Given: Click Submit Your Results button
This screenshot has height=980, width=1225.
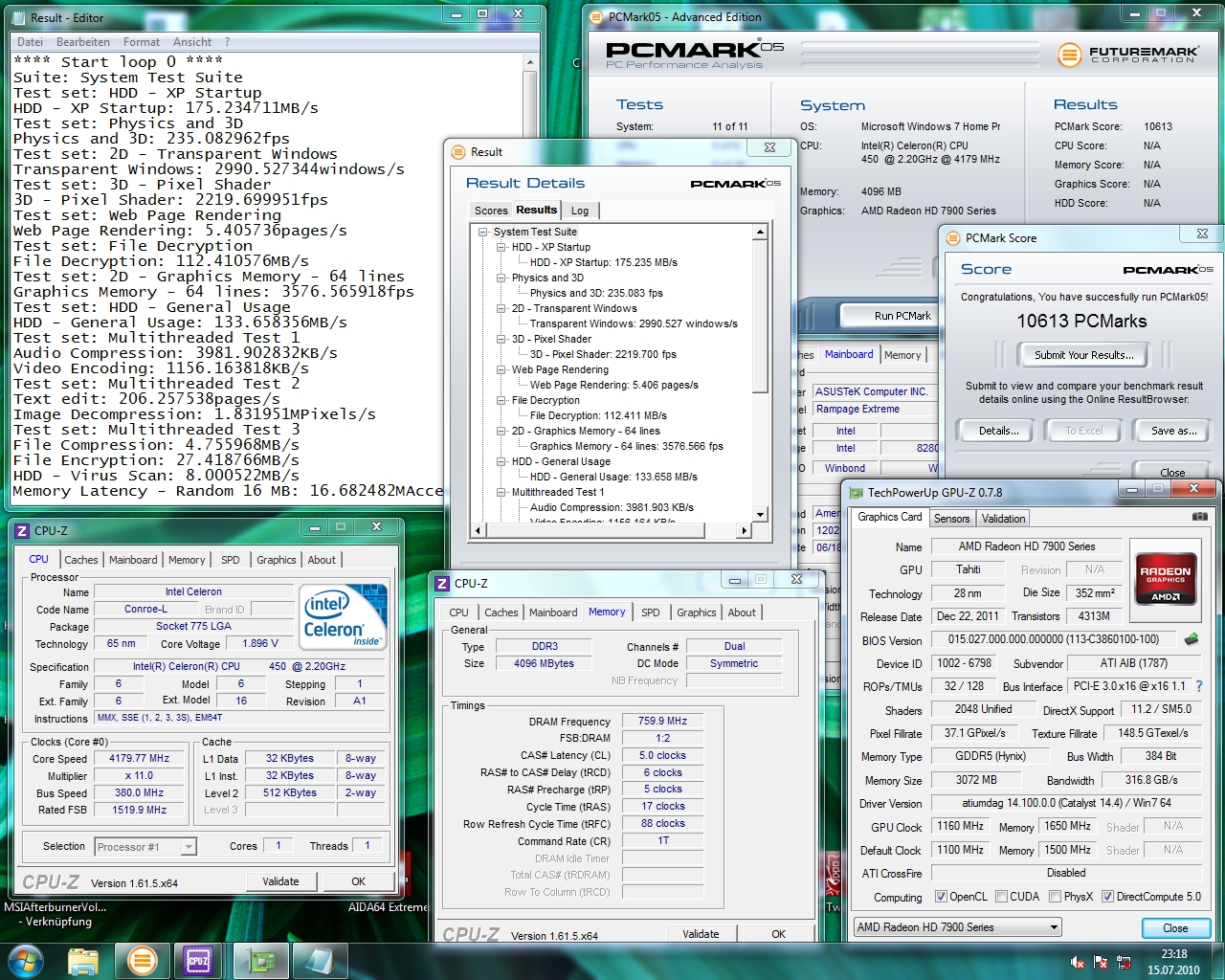Looking at the screenshot, I should [1083, 355].
